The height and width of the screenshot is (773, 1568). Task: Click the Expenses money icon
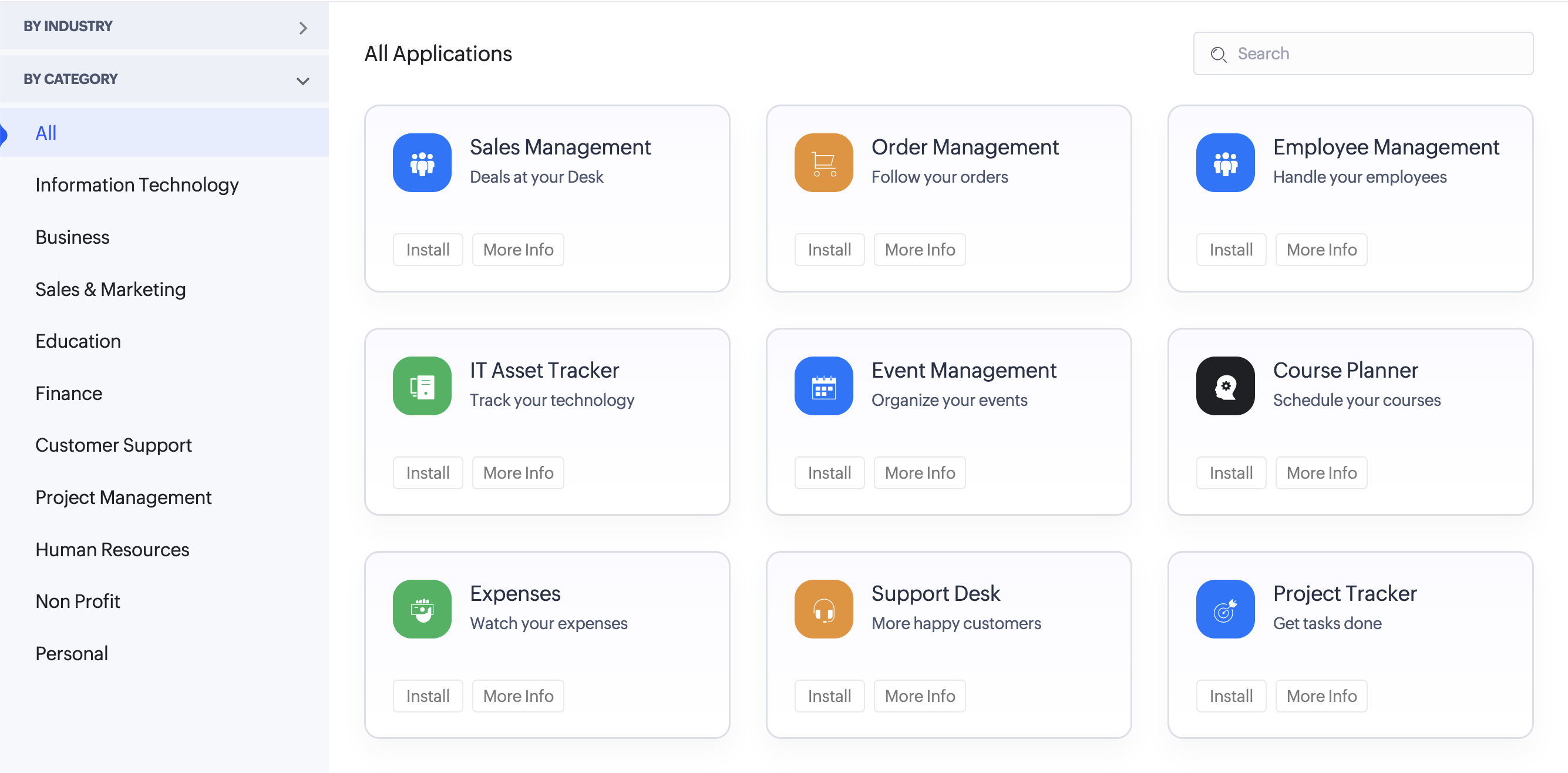coord(422,609)
